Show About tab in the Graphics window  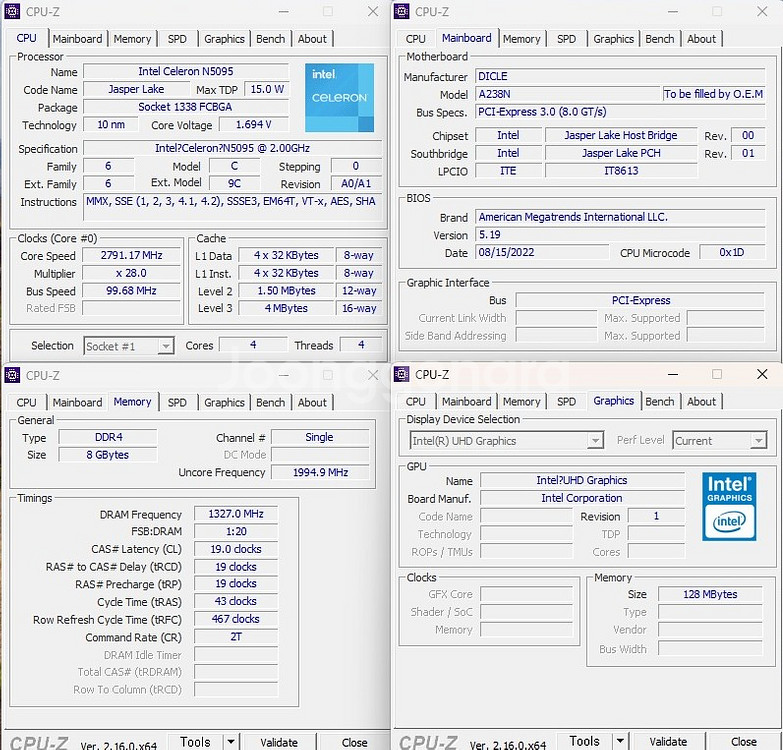tap(702, 401)
